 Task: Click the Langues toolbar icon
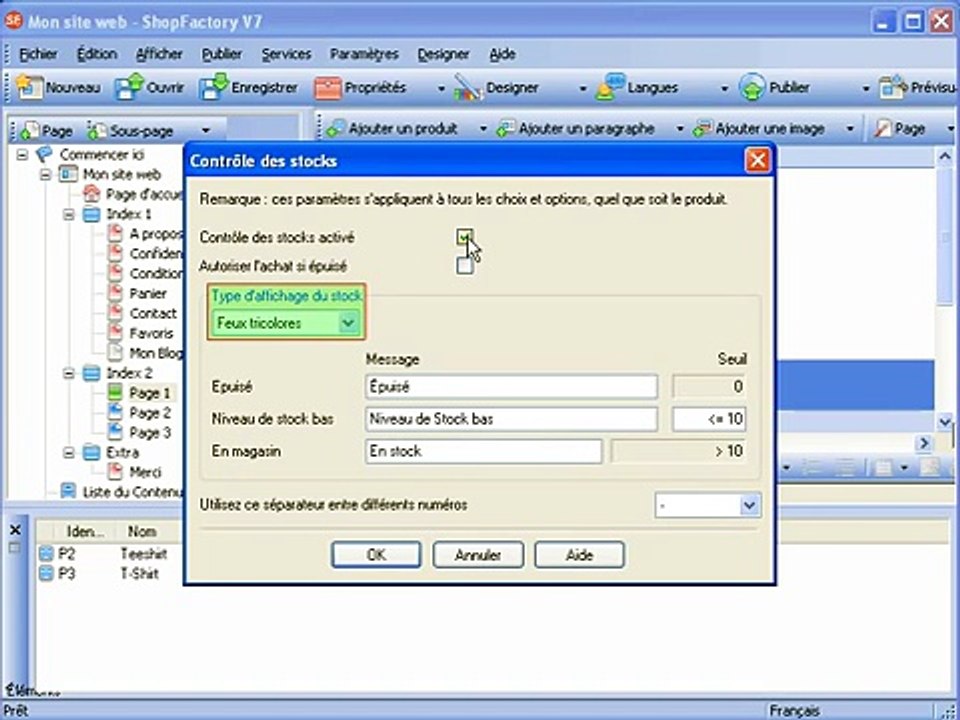pos(610,88)
